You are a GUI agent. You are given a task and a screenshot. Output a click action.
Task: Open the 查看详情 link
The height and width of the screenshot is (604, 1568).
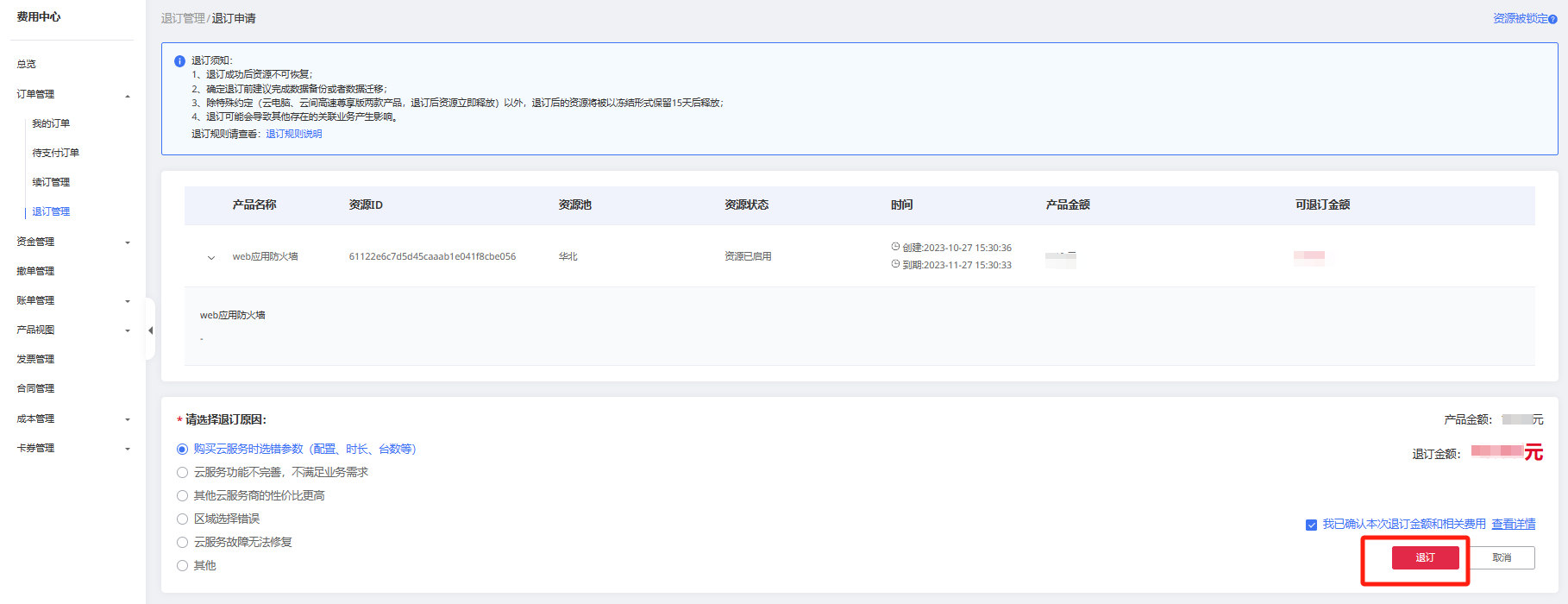click(1513, 524)
